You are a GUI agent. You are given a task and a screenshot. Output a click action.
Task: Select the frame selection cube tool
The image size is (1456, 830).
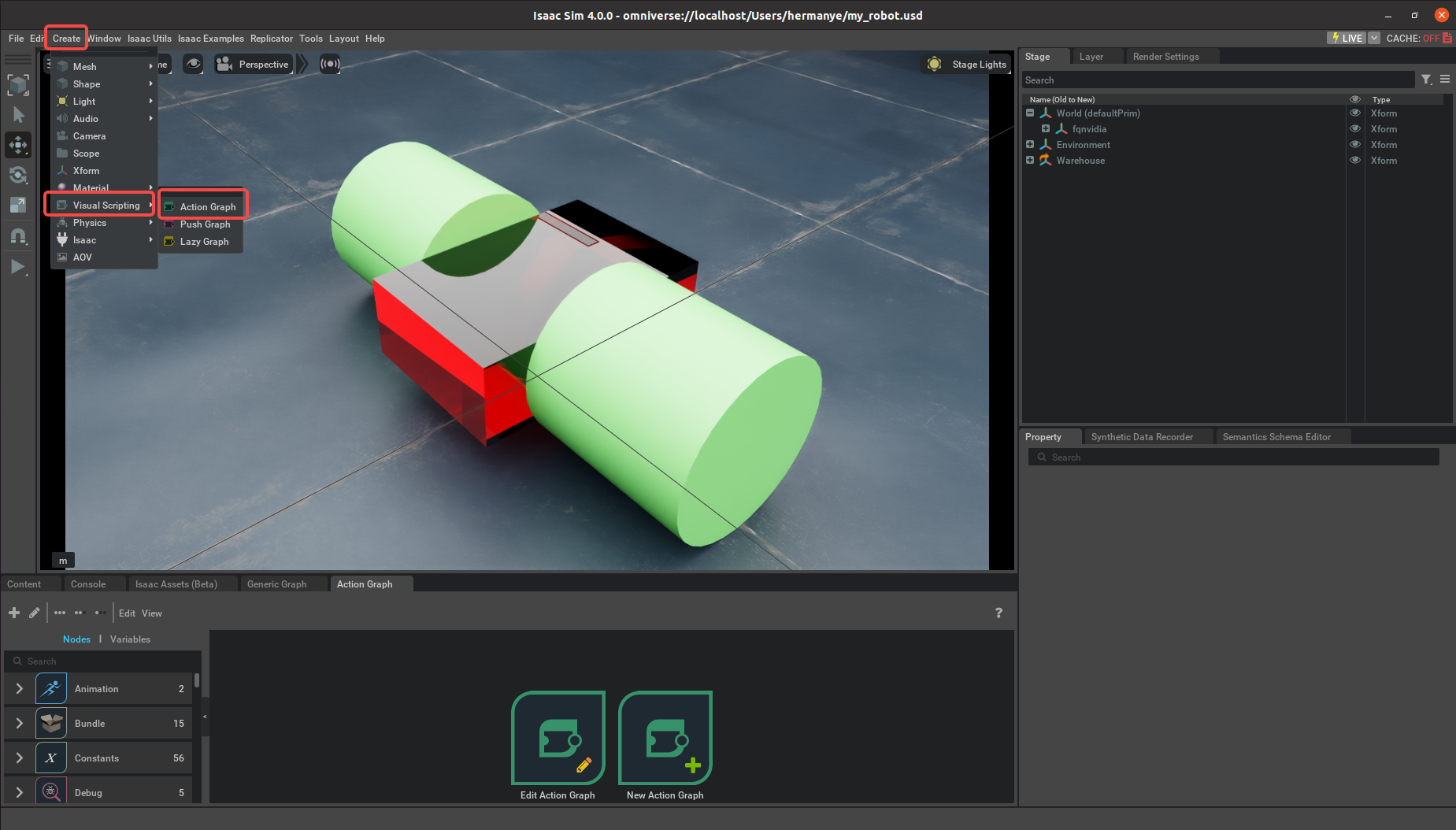pos(18,84)
